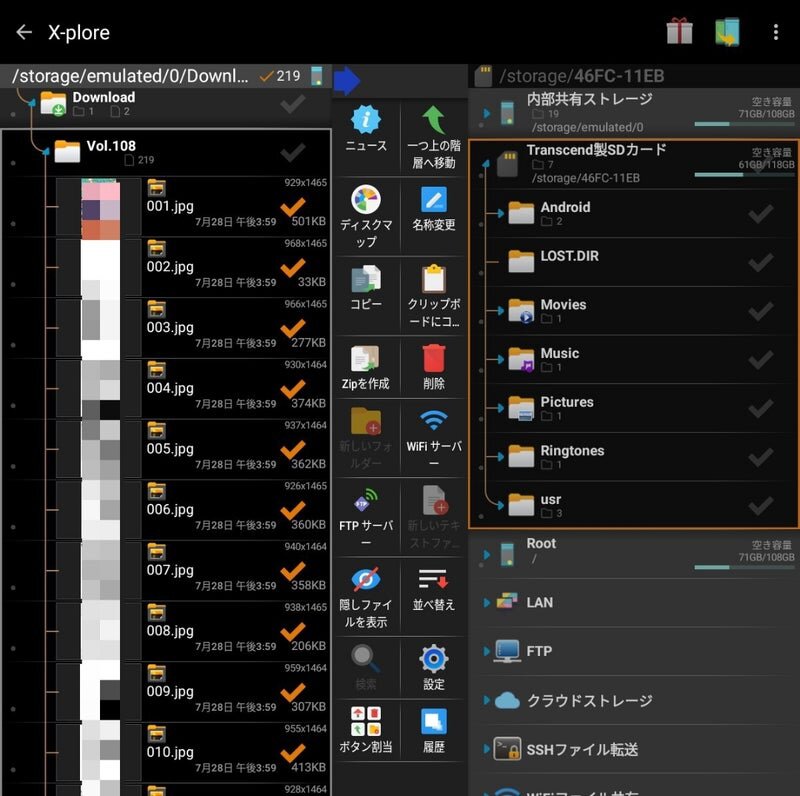Uncheck the mark on 009.jpg
The height and width of the screenshot is (796, 800).
(293, 693)
